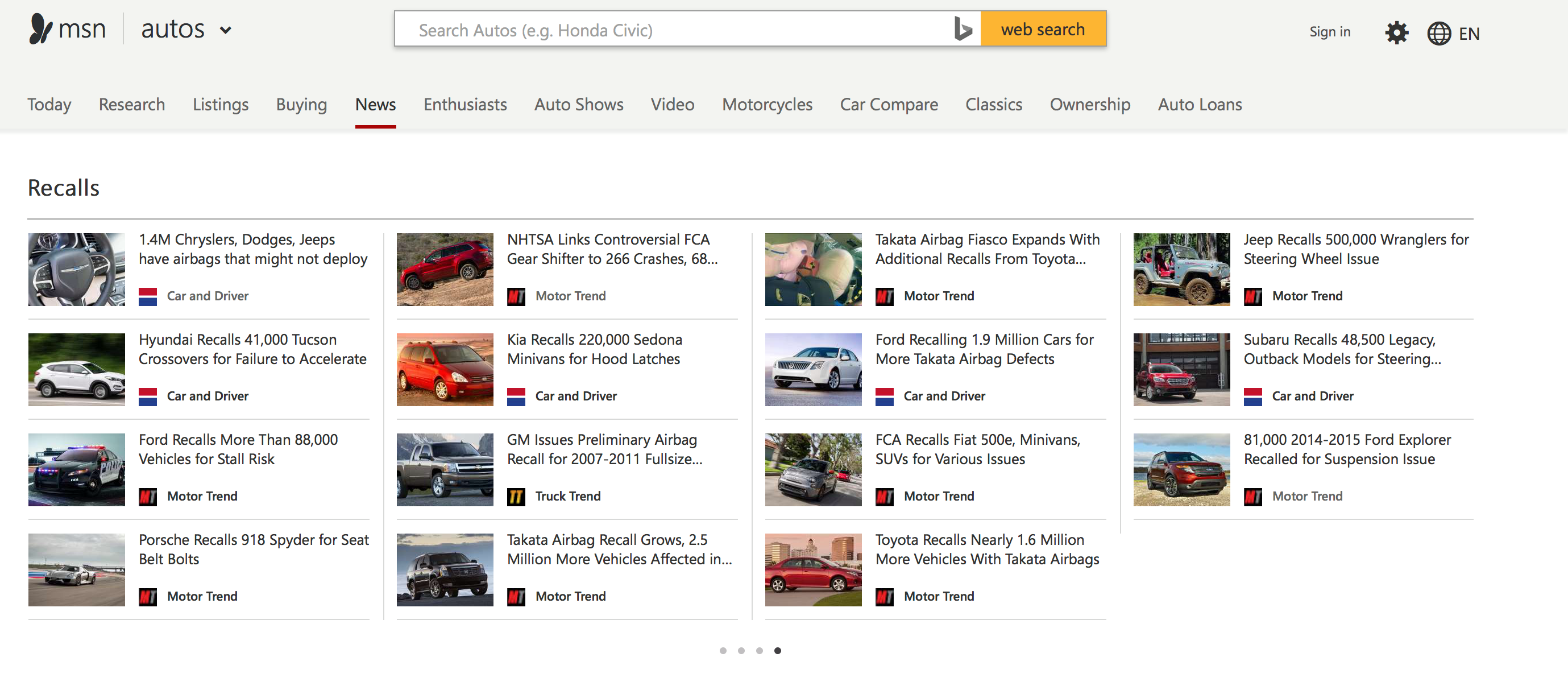
Task: Click the globe language icon
Action: pyautogui.click(x=1438, y=33)
